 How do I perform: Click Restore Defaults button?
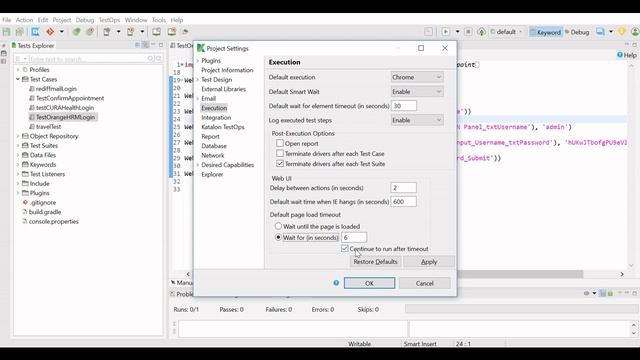click(376, 262)
